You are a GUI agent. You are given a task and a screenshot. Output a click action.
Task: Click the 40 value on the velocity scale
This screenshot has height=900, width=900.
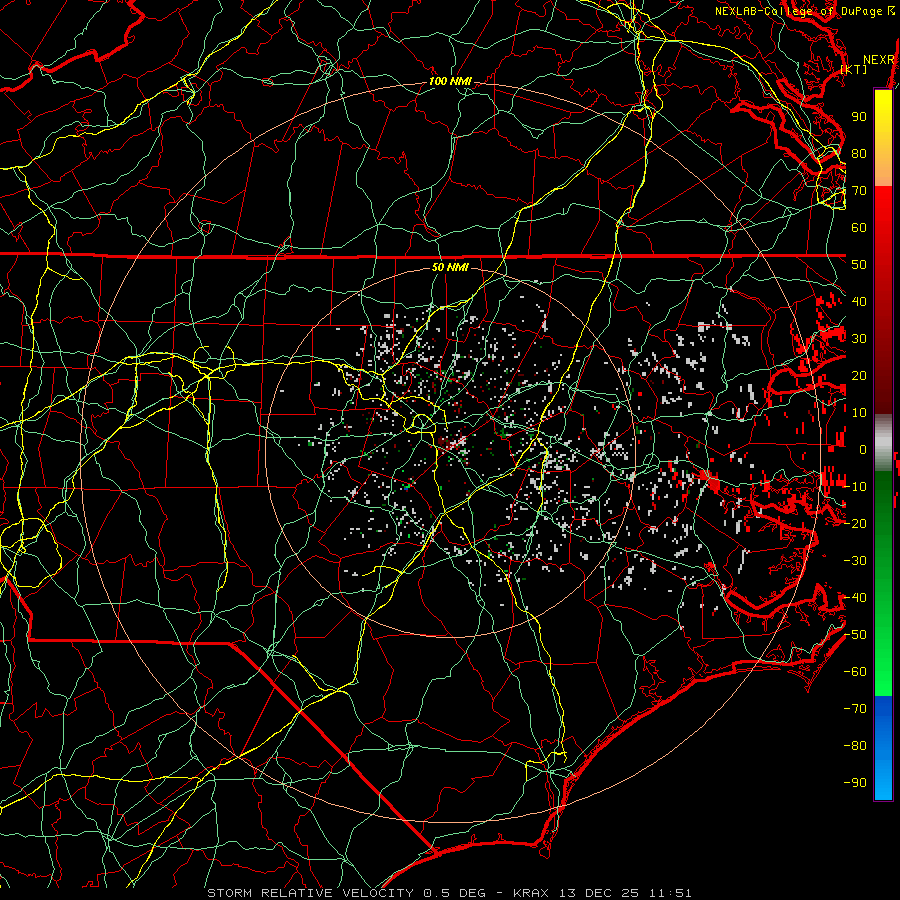tap(859, 302)
